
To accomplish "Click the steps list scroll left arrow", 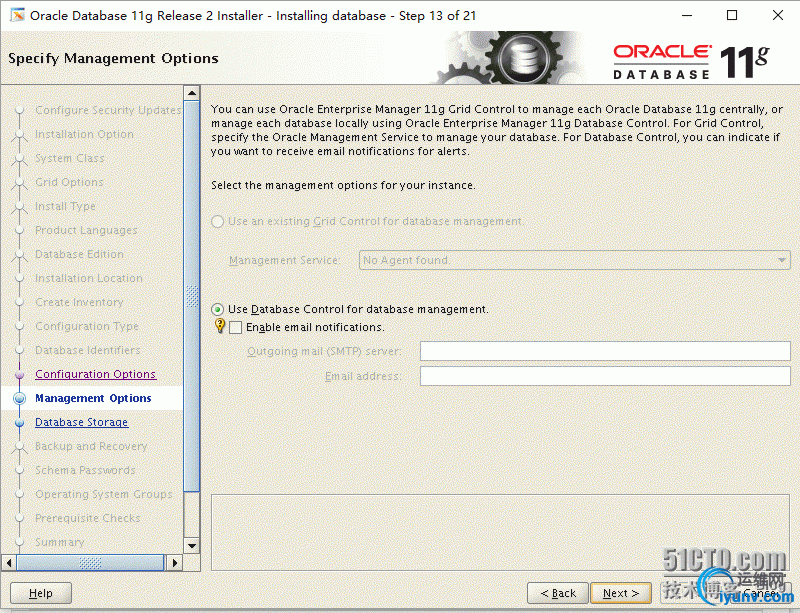I will (9, 563).
